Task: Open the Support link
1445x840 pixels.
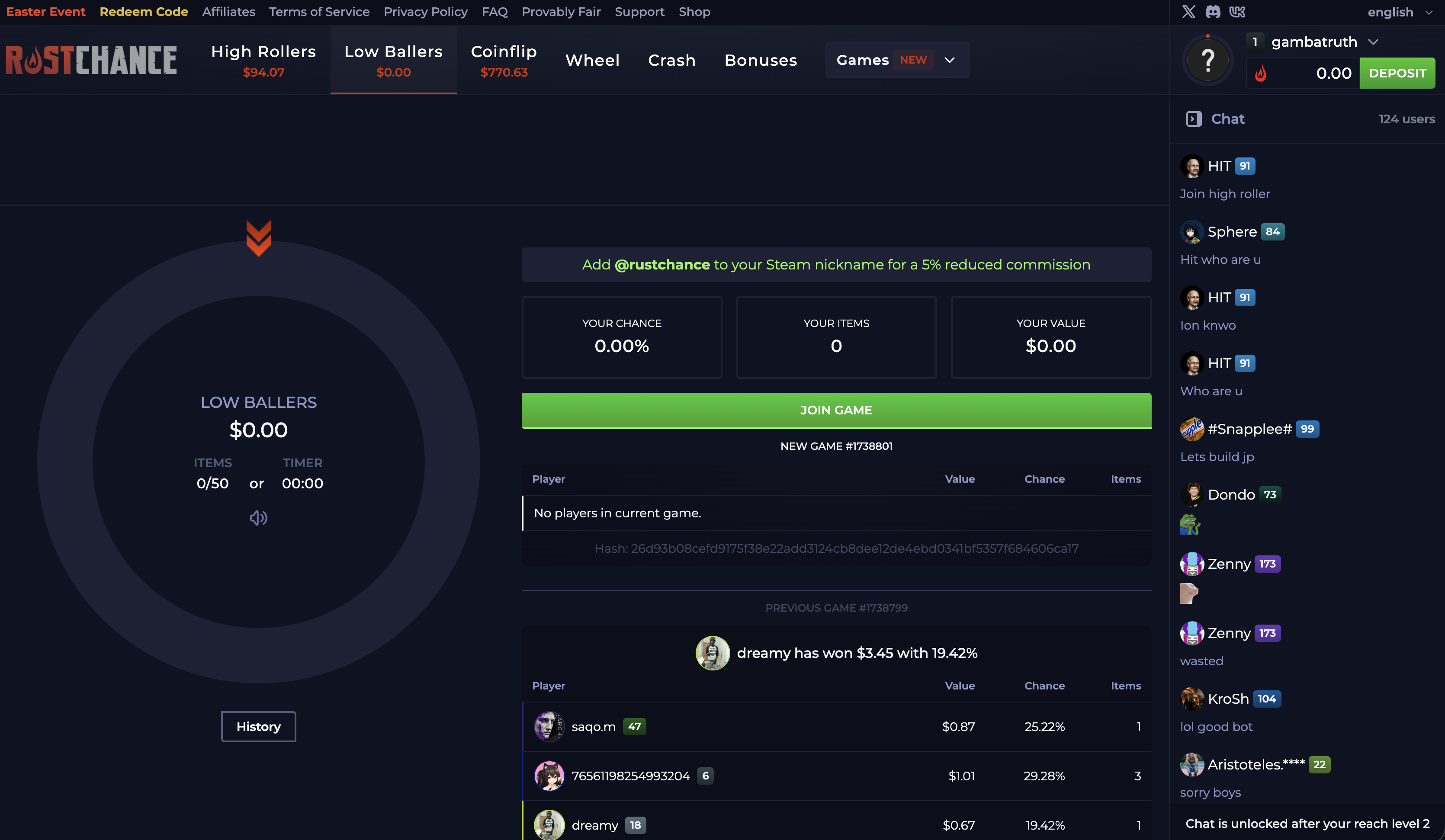Action: (639, 12)
